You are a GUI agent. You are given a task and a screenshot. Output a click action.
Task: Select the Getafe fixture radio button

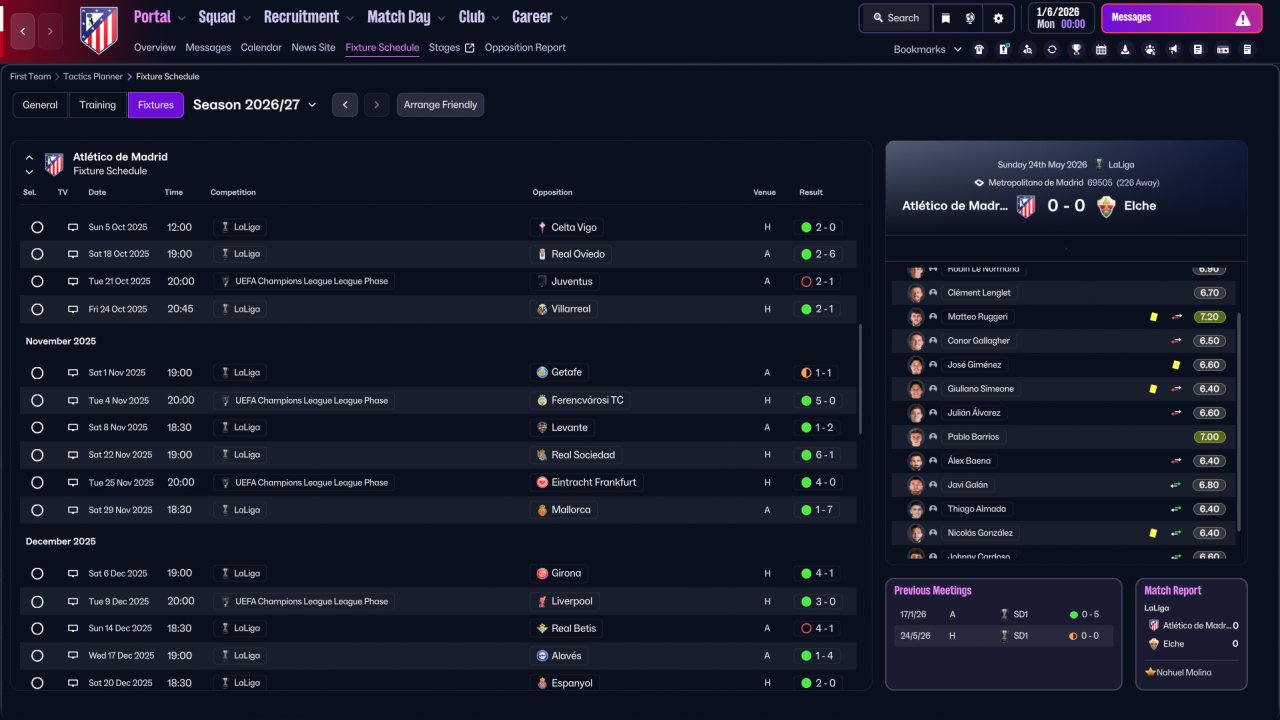(37, 373)
